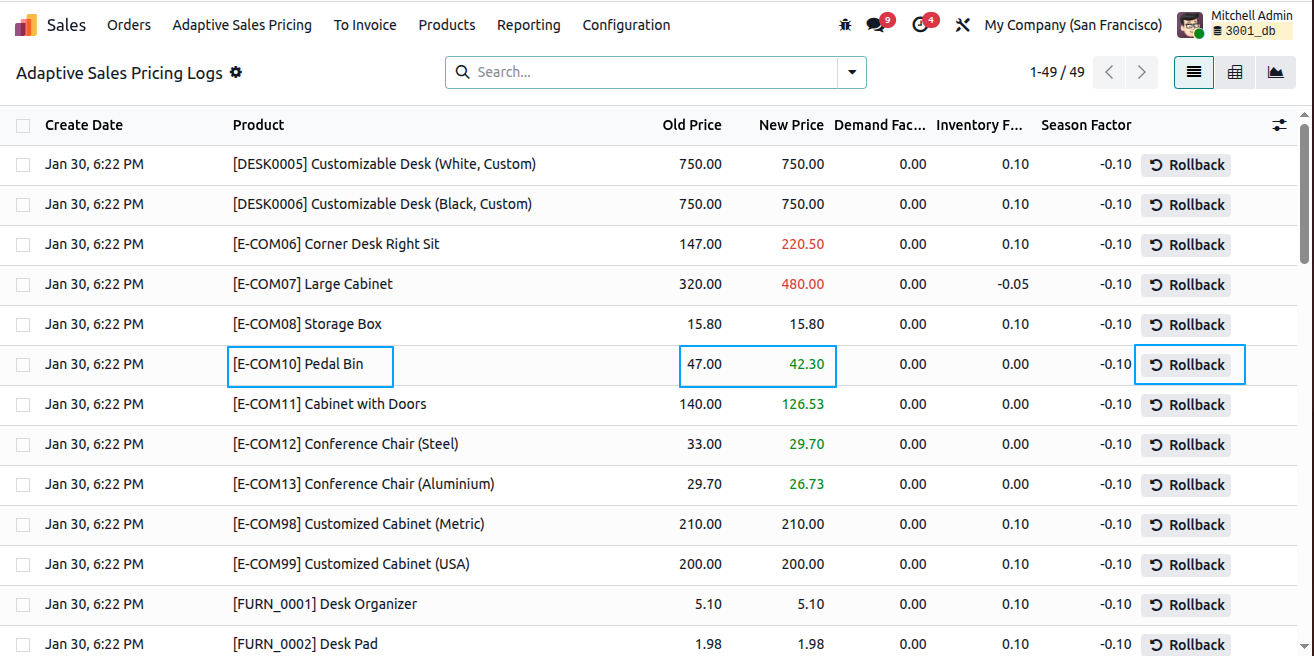Image resolution: width=1314 pixels, height=656 pixels.
Task: Switch to pivot table view
Action: pyautogui.click(x=1235, y=72)
